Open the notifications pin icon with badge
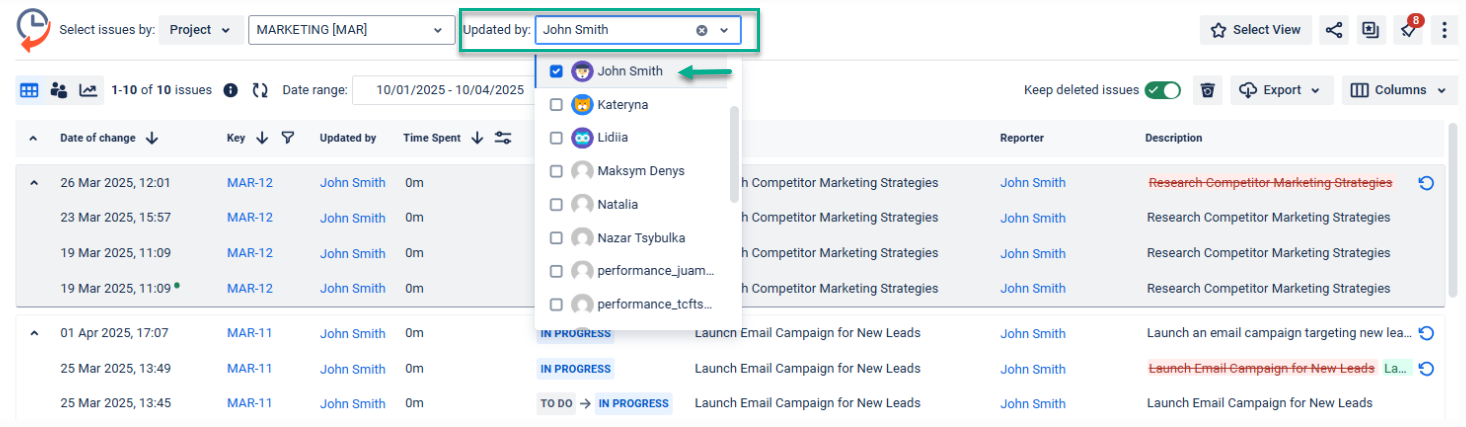The width and height of the screenshot is (1466, 427). 1407,30
